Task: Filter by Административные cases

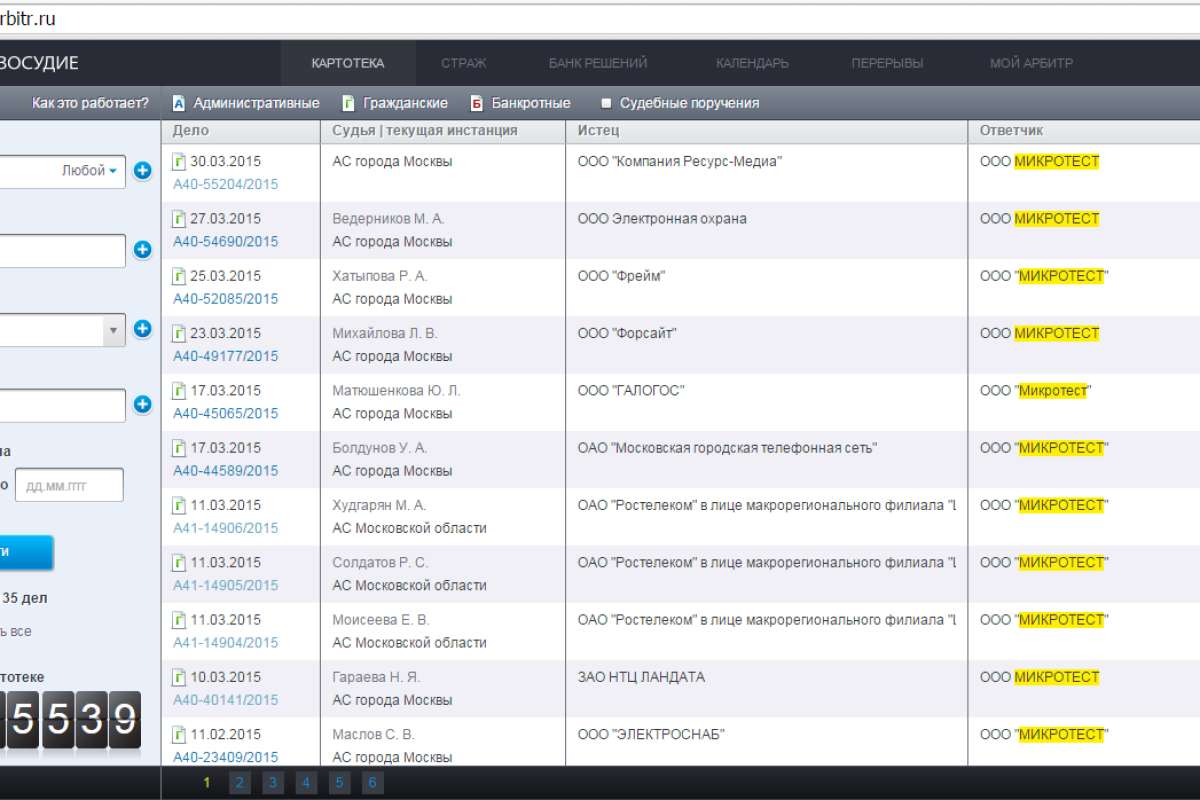Action: pos(246,103)
